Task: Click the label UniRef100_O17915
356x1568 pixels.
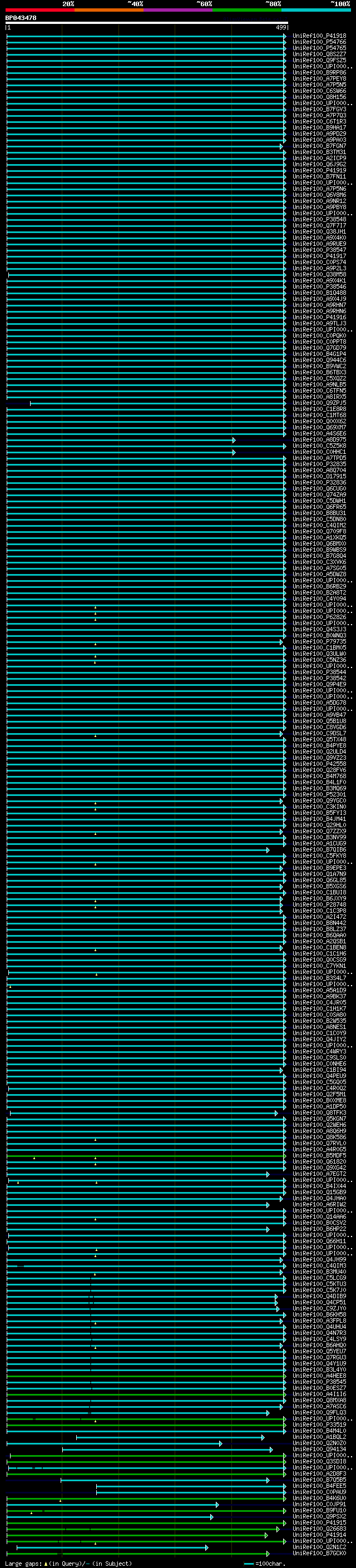Action: click(319, 477)
